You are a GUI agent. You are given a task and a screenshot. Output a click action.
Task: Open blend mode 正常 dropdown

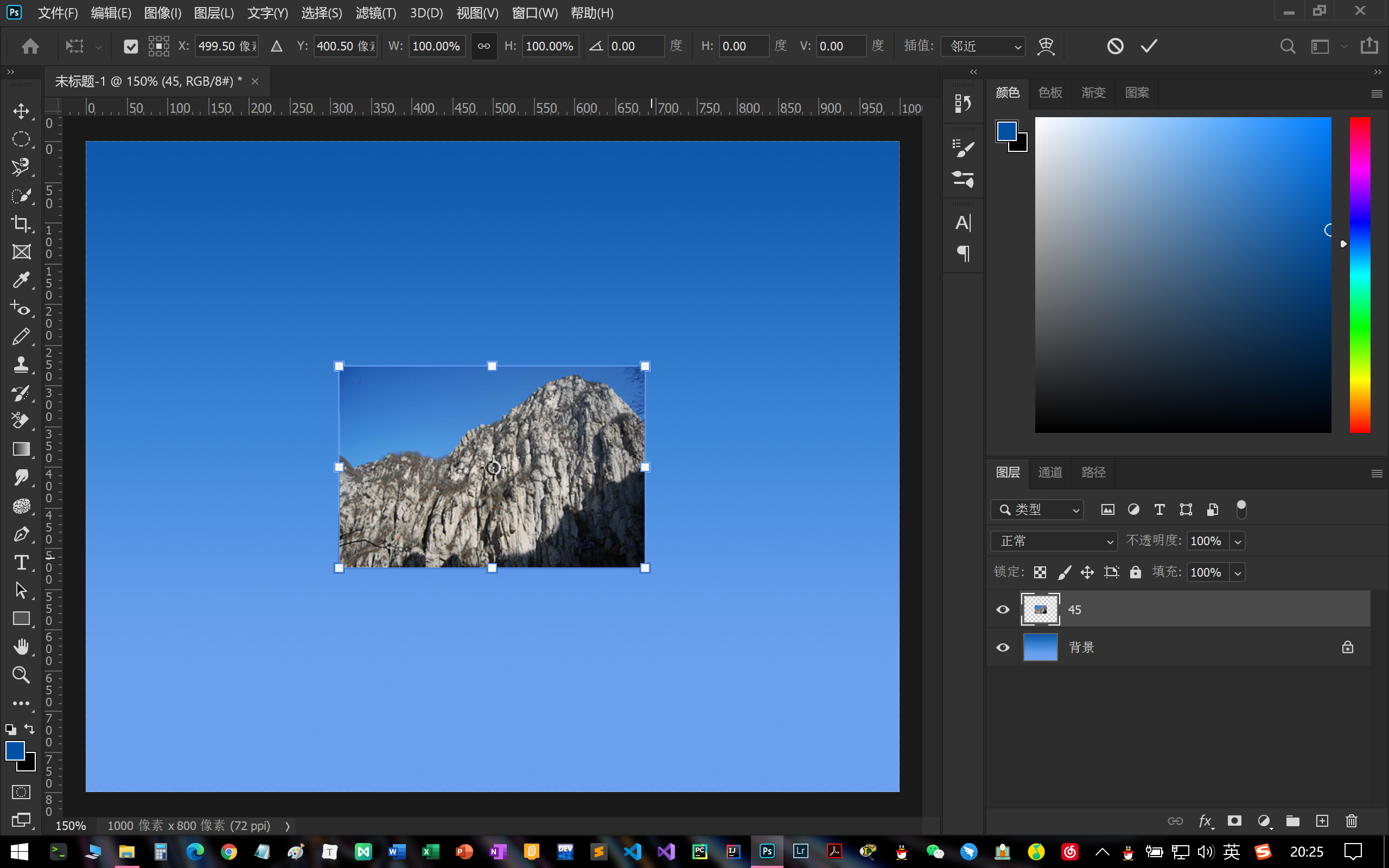[1054, 541]
